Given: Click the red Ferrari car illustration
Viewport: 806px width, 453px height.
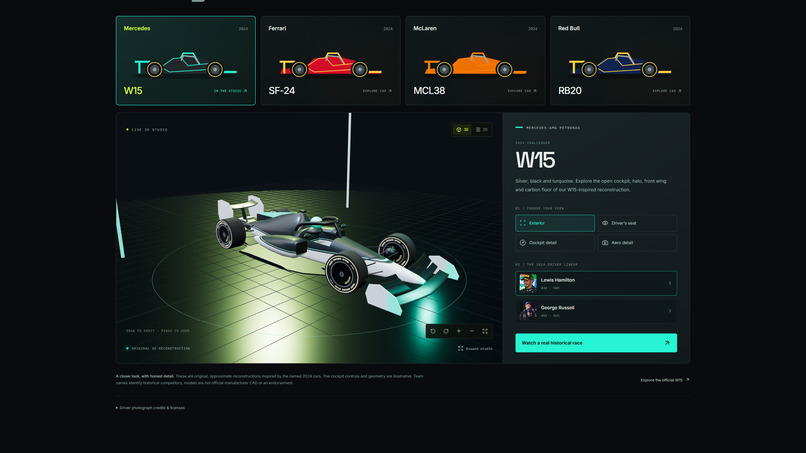Looking at the screenshot, I should (331, 65).
